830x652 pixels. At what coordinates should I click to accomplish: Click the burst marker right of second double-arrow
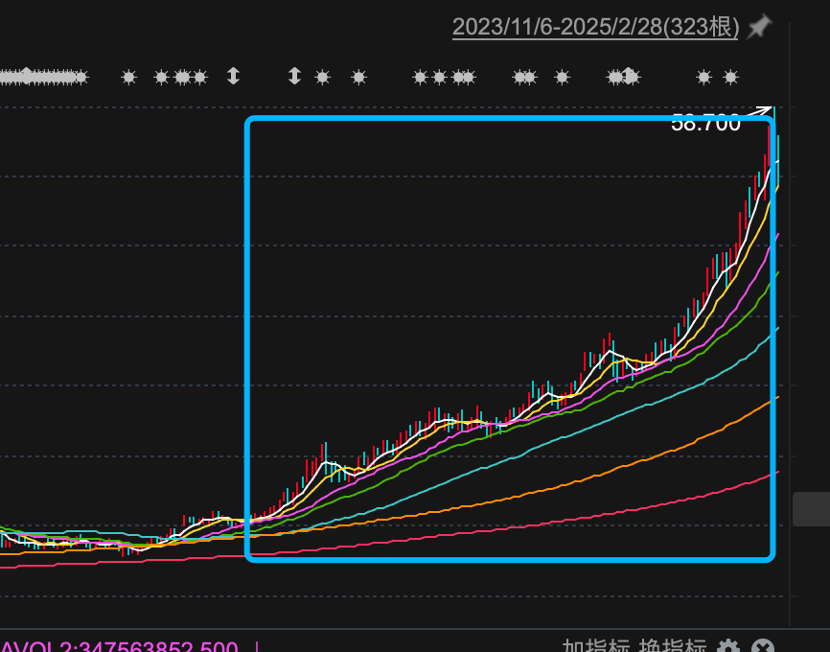(x=322, y=78)
